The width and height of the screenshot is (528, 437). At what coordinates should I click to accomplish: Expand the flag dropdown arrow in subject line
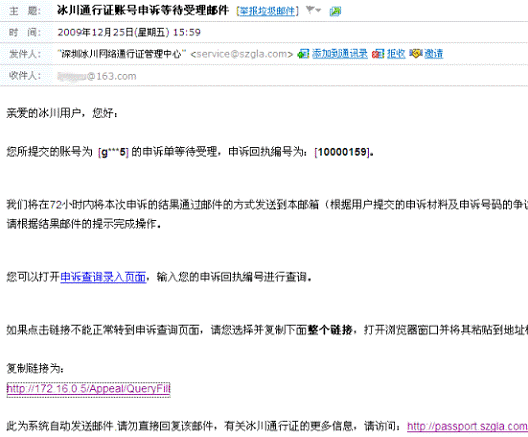pyautogui.click(x=318, y=10)
